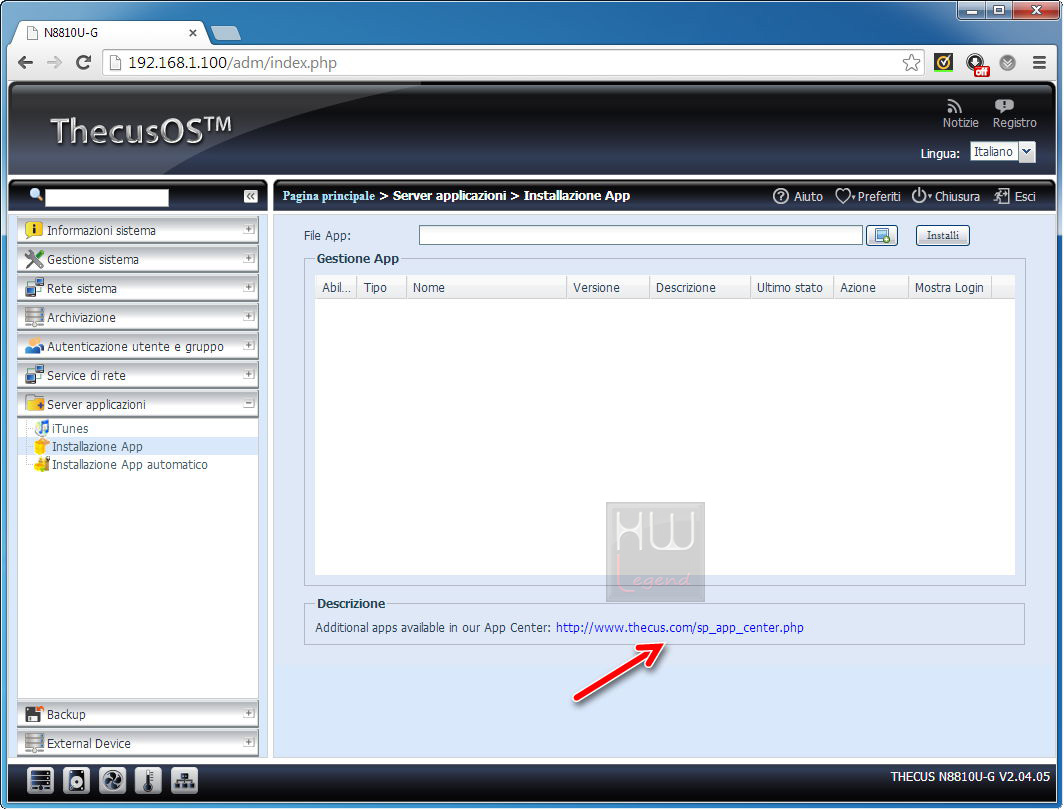Click the Esci logout icon

pyautogui.click(x=1001, y=196)
